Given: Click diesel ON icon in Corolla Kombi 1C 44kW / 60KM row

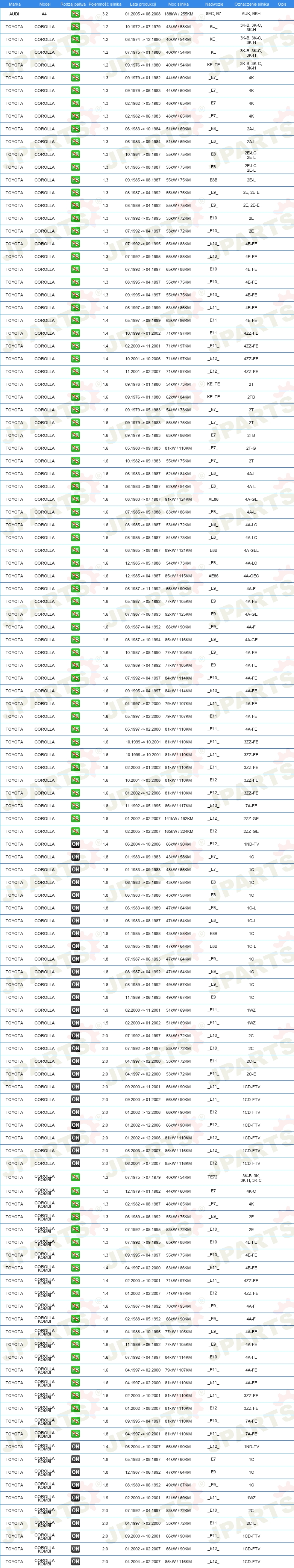Looking at the screenshot, I should (x=76, y=1459).
